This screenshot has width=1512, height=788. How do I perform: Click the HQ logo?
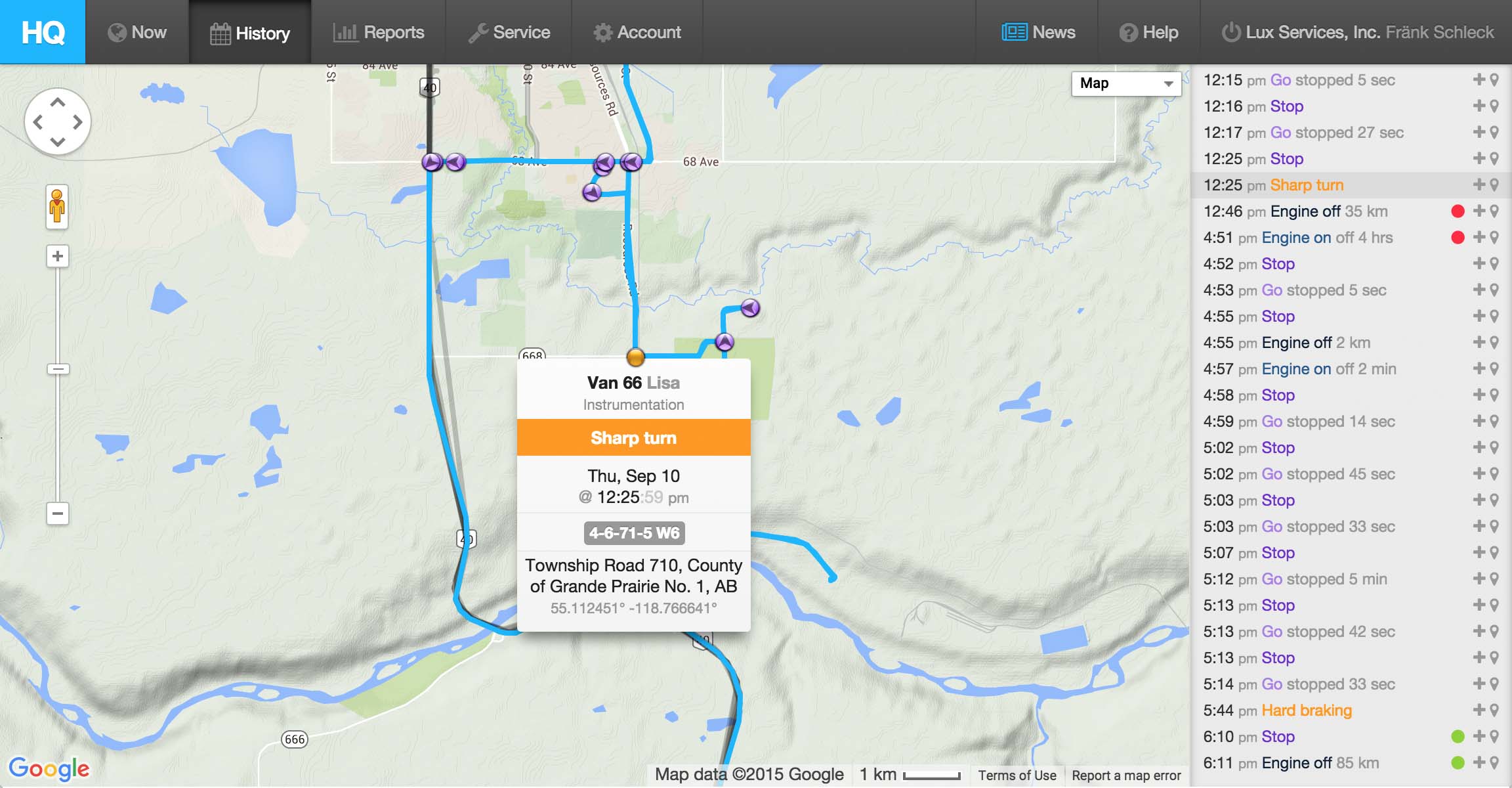click(x=41, y=32)
